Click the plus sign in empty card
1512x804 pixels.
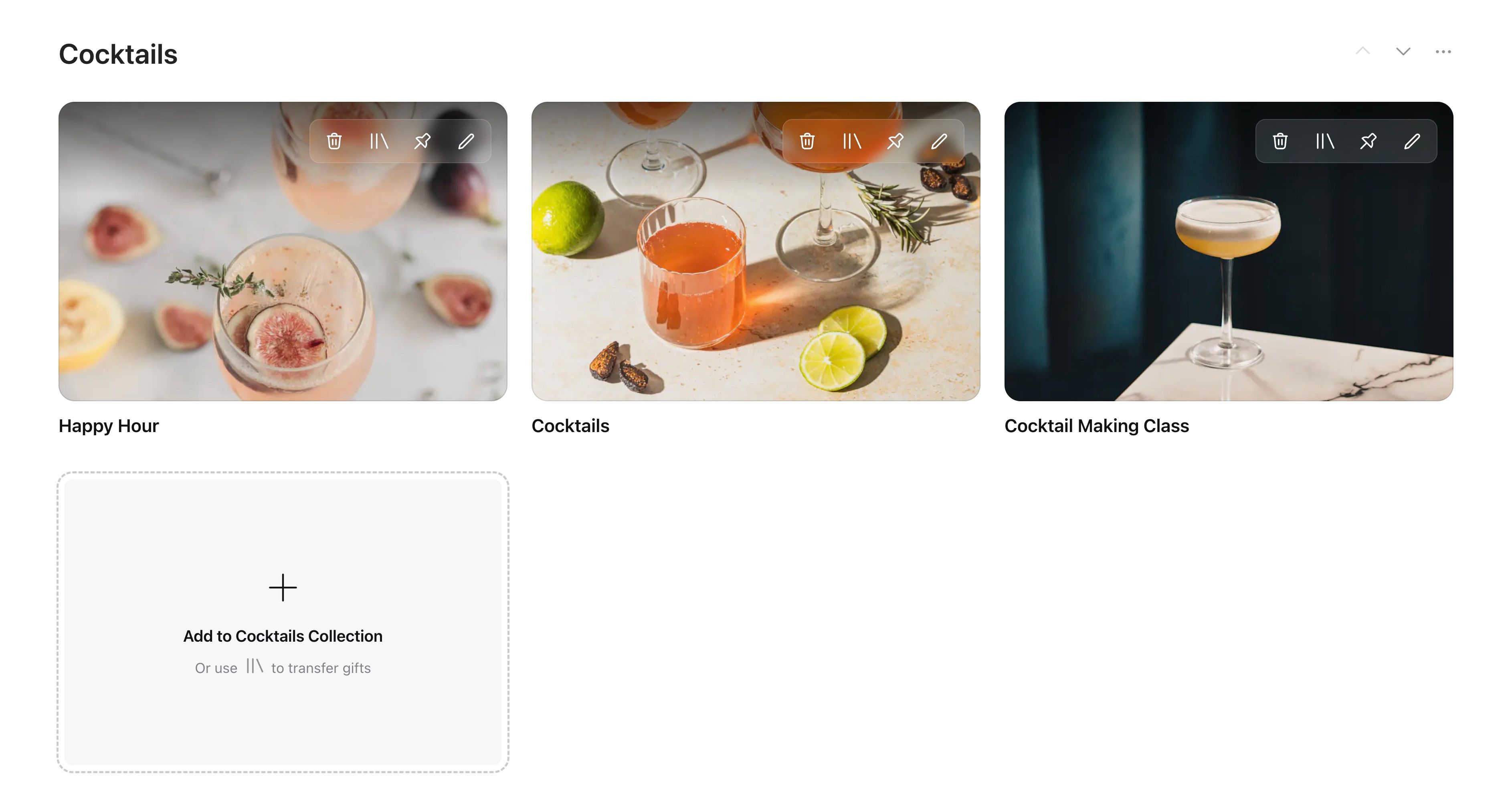point(283,588)
